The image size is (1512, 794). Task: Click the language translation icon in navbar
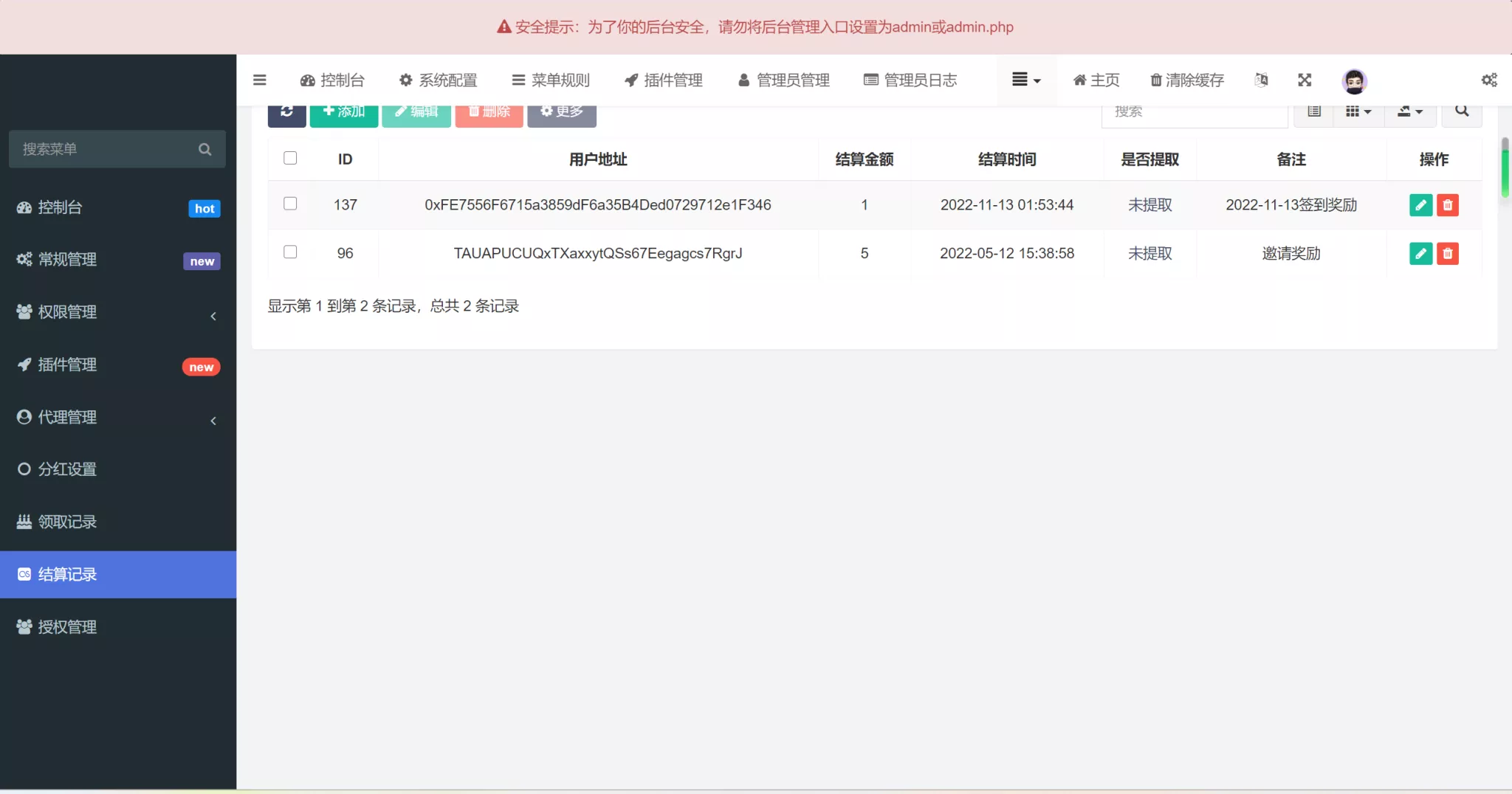pyautogui.click(x=1260, y=80)
